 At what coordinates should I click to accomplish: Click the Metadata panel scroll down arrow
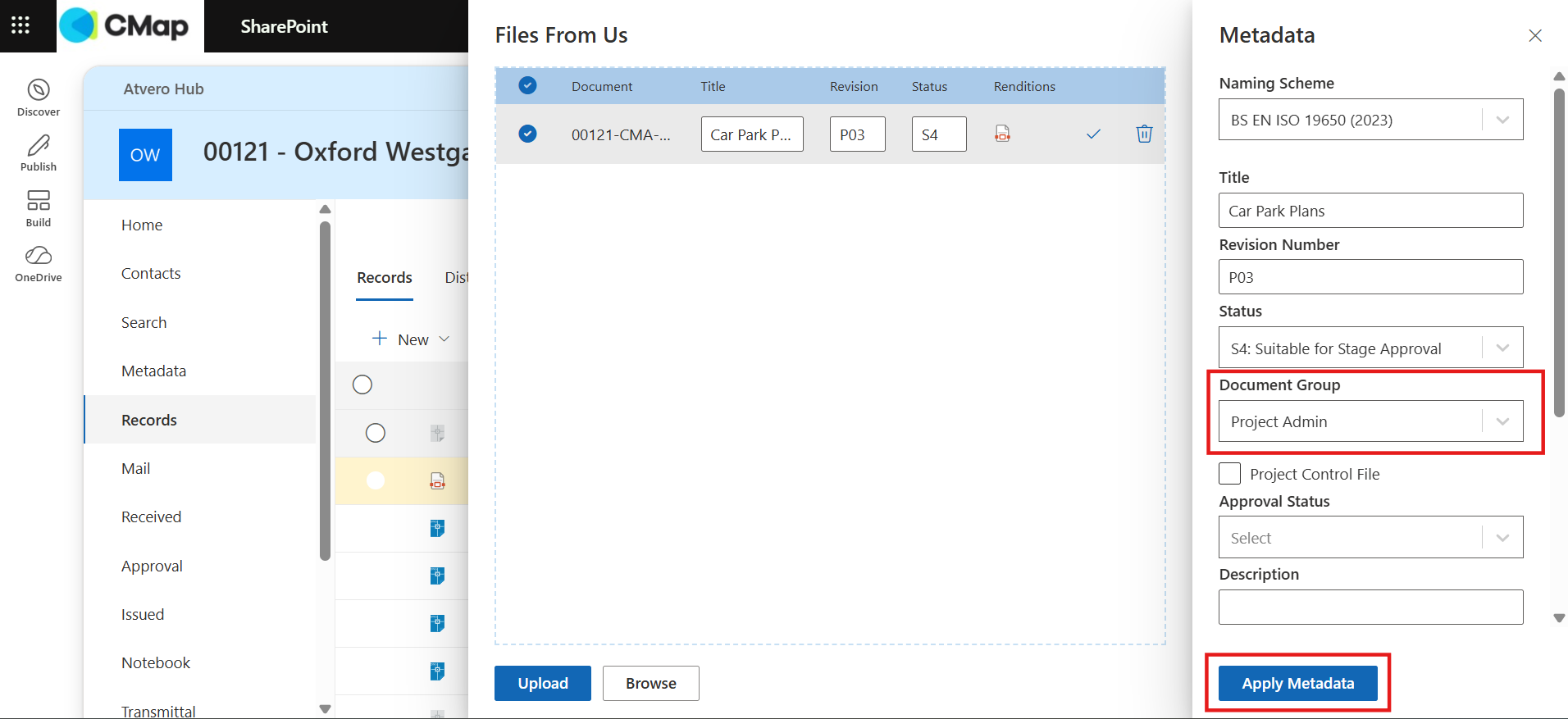tap(1559, 618)
